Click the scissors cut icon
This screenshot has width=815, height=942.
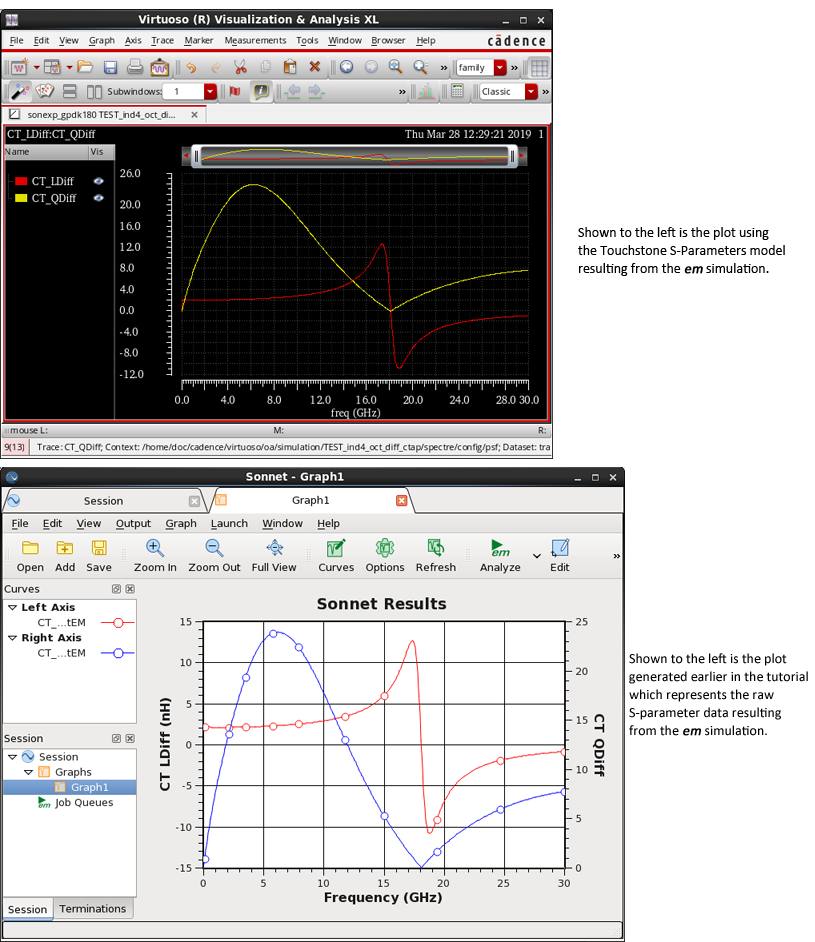tap(240, 67)
